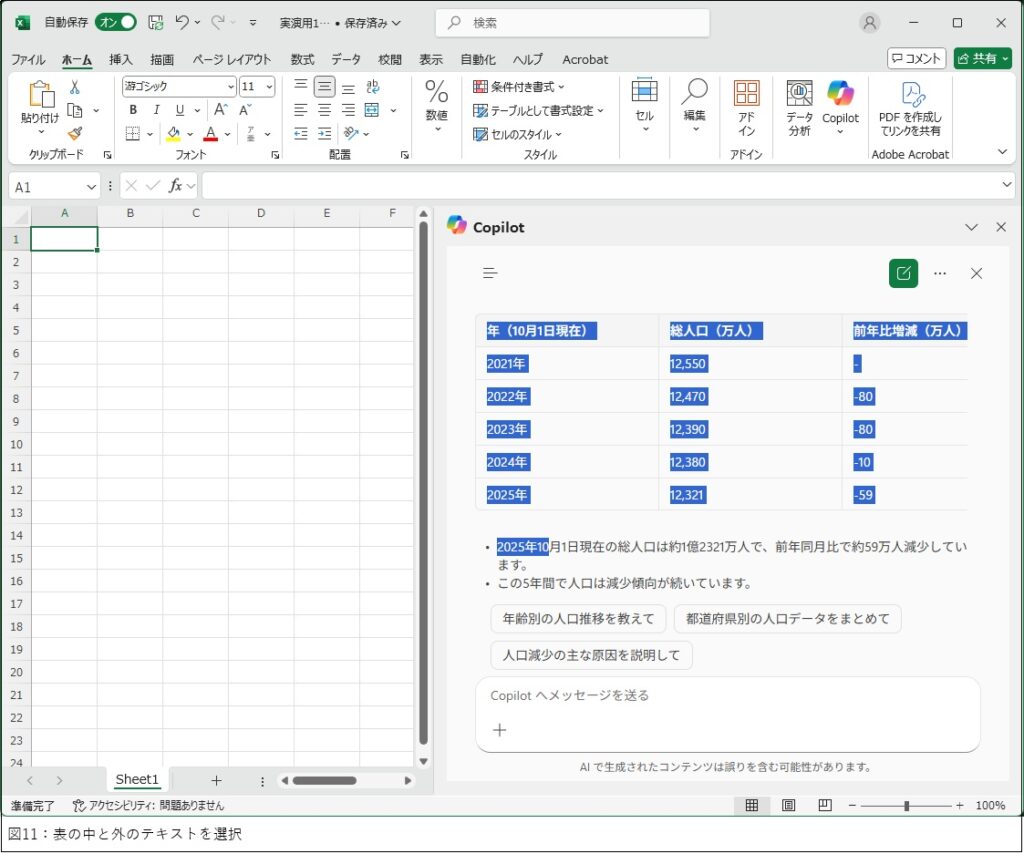Start a new Copilot chat
The image size is (1024, 854).
pyautogui.click(x=903, y=273)
